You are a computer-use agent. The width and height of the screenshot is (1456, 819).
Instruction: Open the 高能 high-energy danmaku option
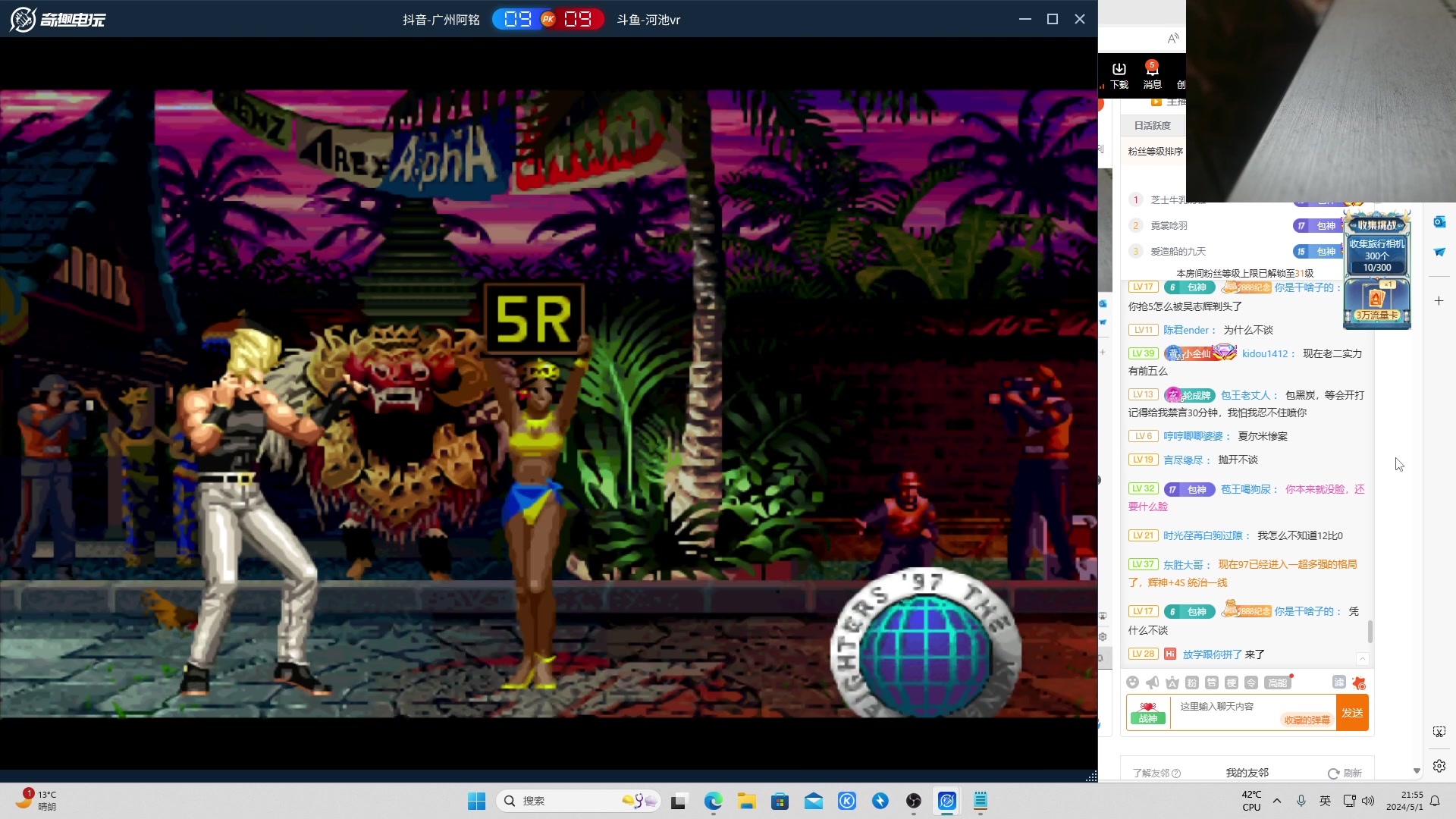[1278, 682]
